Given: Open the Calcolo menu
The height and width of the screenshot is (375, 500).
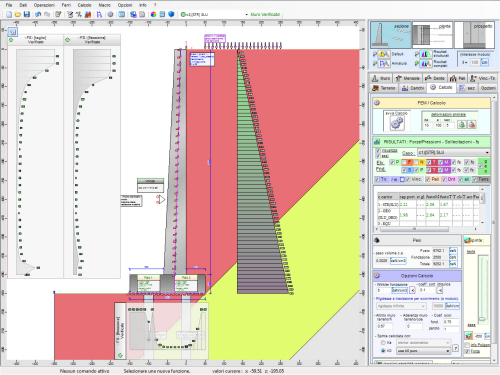Looking at the screenshot, I should click(x=84, y=5).
